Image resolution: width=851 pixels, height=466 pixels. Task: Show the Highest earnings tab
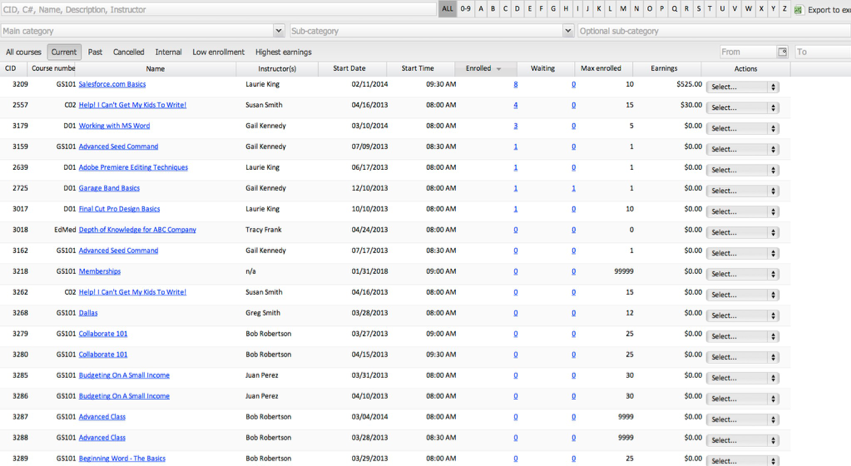click(x=283, y=52)
